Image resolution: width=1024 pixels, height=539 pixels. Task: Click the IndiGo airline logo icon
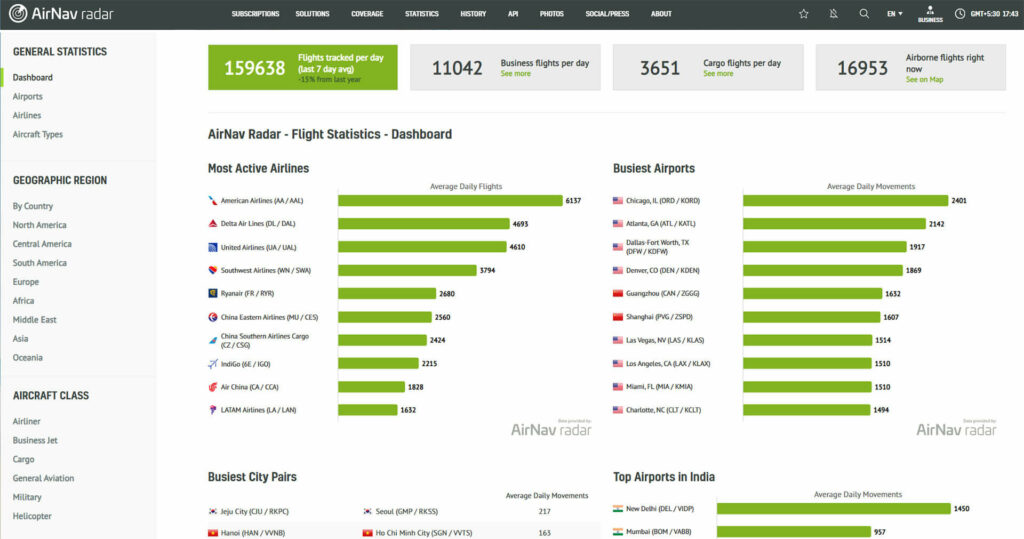[213, 364]
